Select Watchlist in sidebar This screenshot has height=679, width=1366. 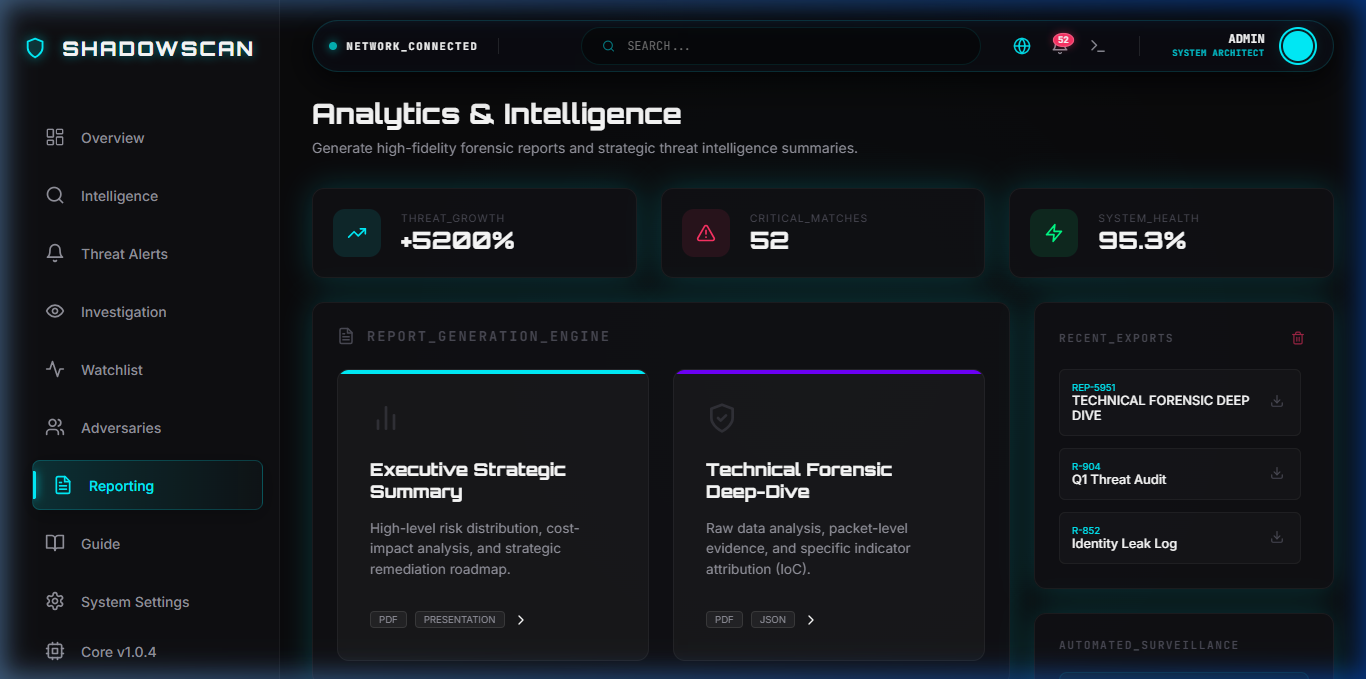coord(148,370)
